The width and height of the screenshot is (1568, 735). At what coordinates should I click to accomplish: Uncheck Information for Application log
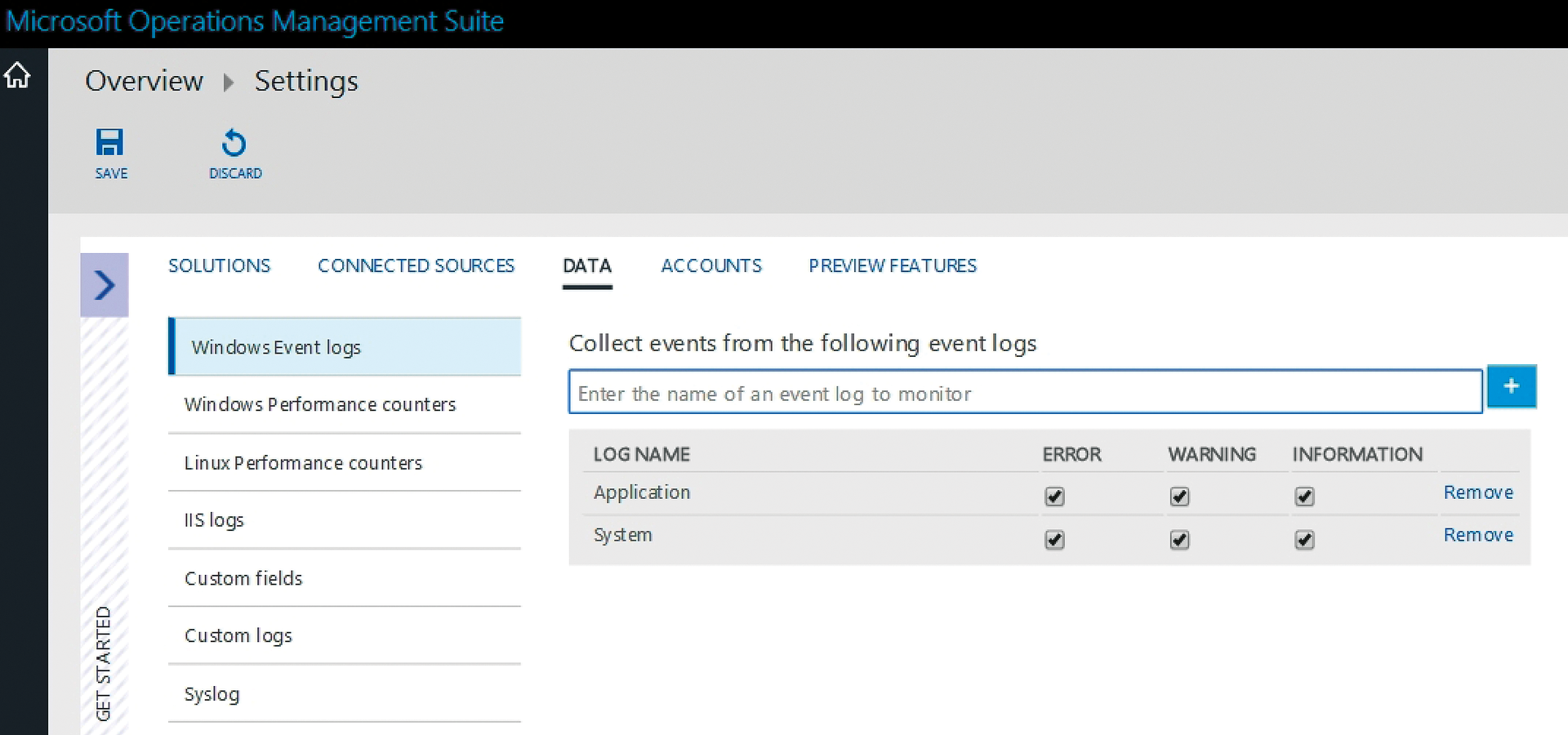1304,496
